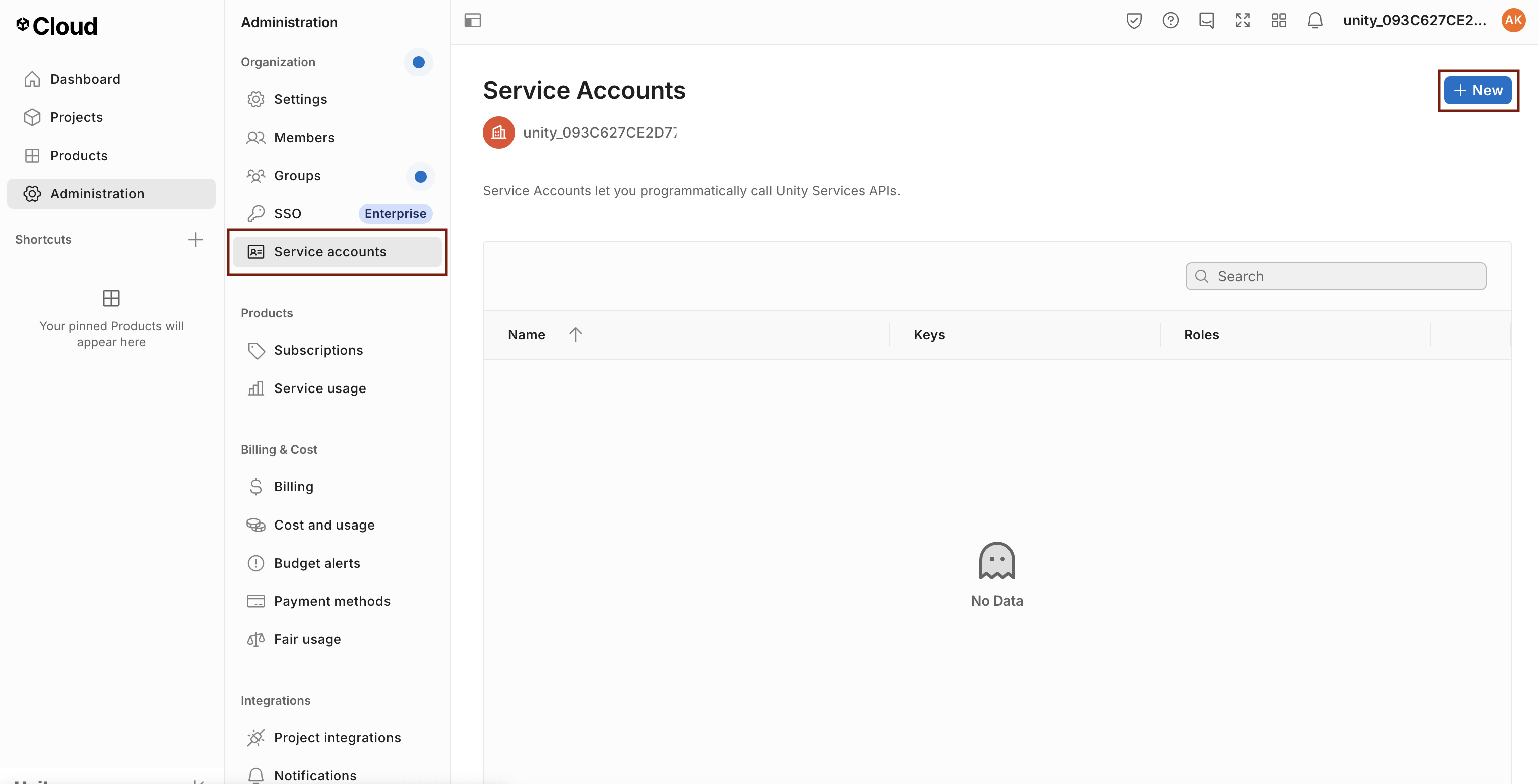Open the Projects section
Screen dimensions: 1538x784
point(111,117)
